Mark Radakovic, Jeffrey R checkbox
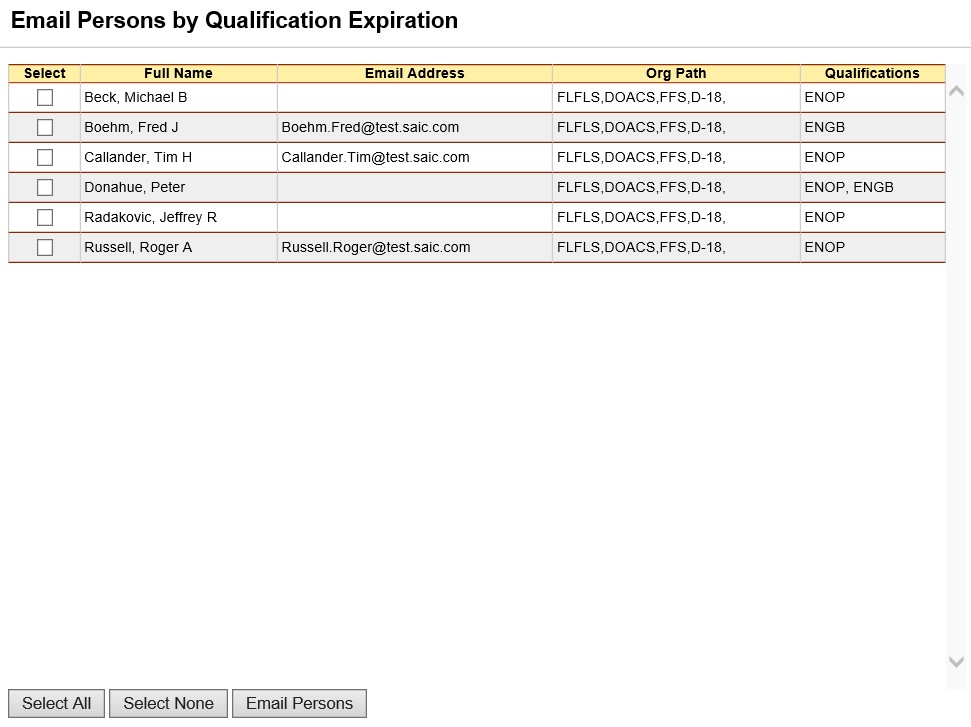Viewport: 971px width, 727px height. point(45,217)
